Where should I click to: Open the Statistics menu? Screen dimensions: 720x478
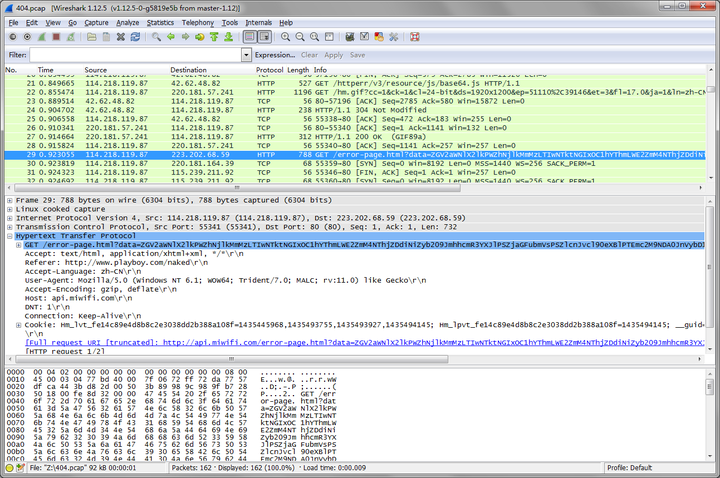click(x=160, y=22)
